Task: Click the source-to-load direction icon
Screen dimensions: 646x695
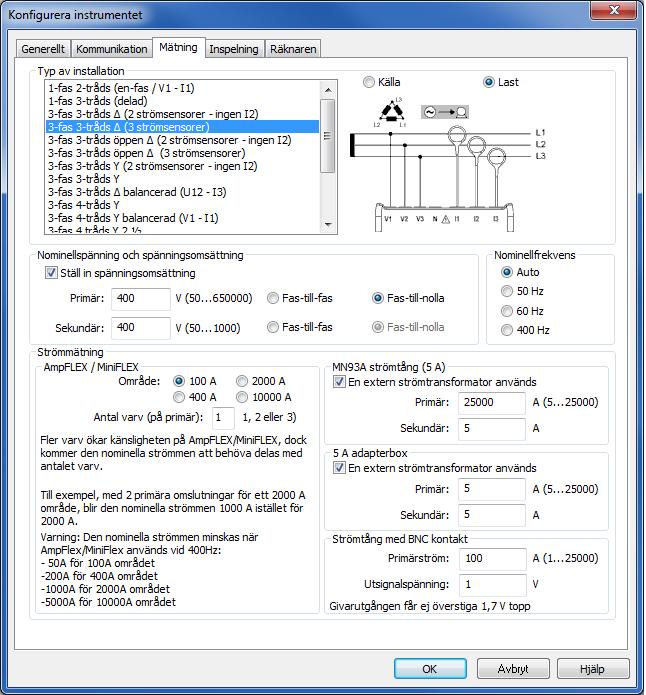Action: pos(445,112)
